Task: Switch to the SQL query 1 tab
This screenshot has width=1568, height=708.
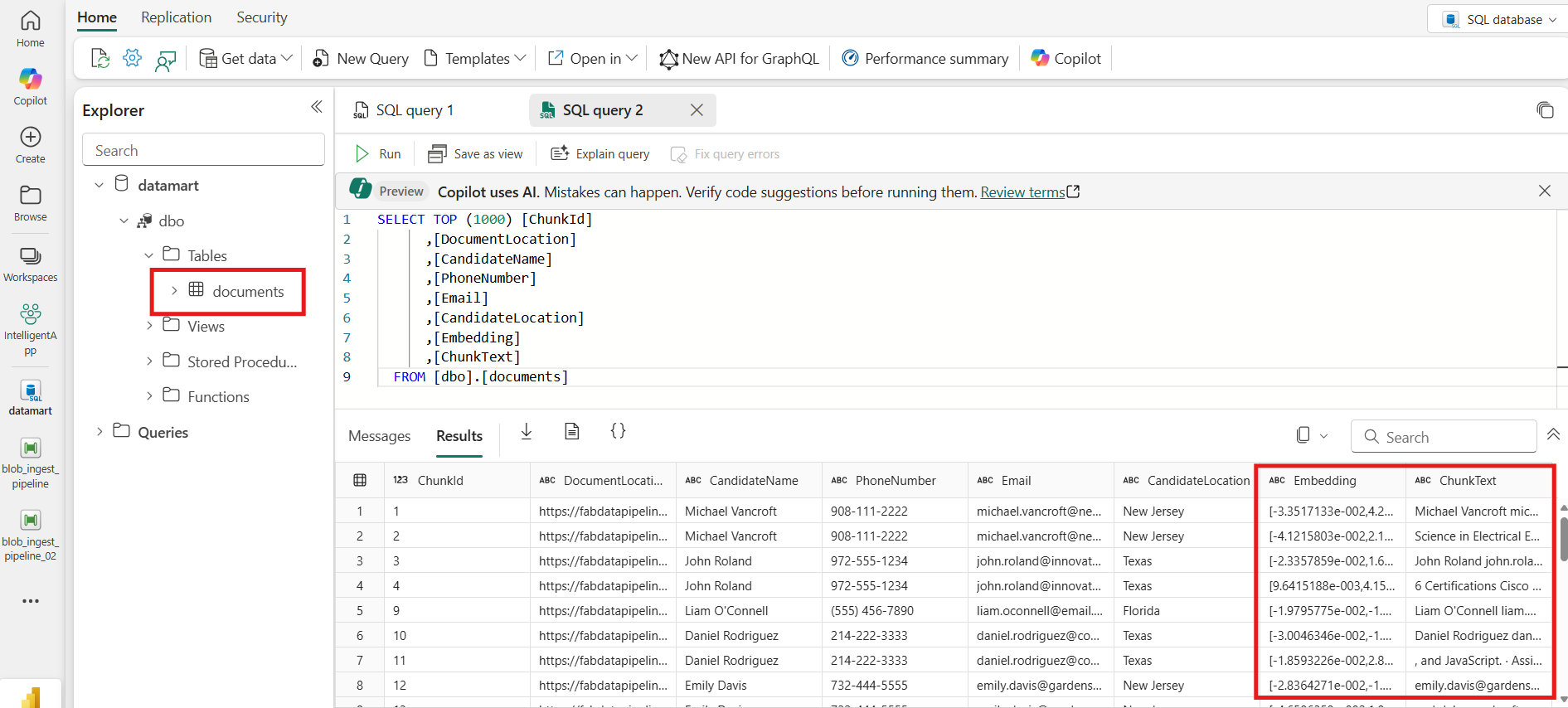Action: click(x=415, y=110)
